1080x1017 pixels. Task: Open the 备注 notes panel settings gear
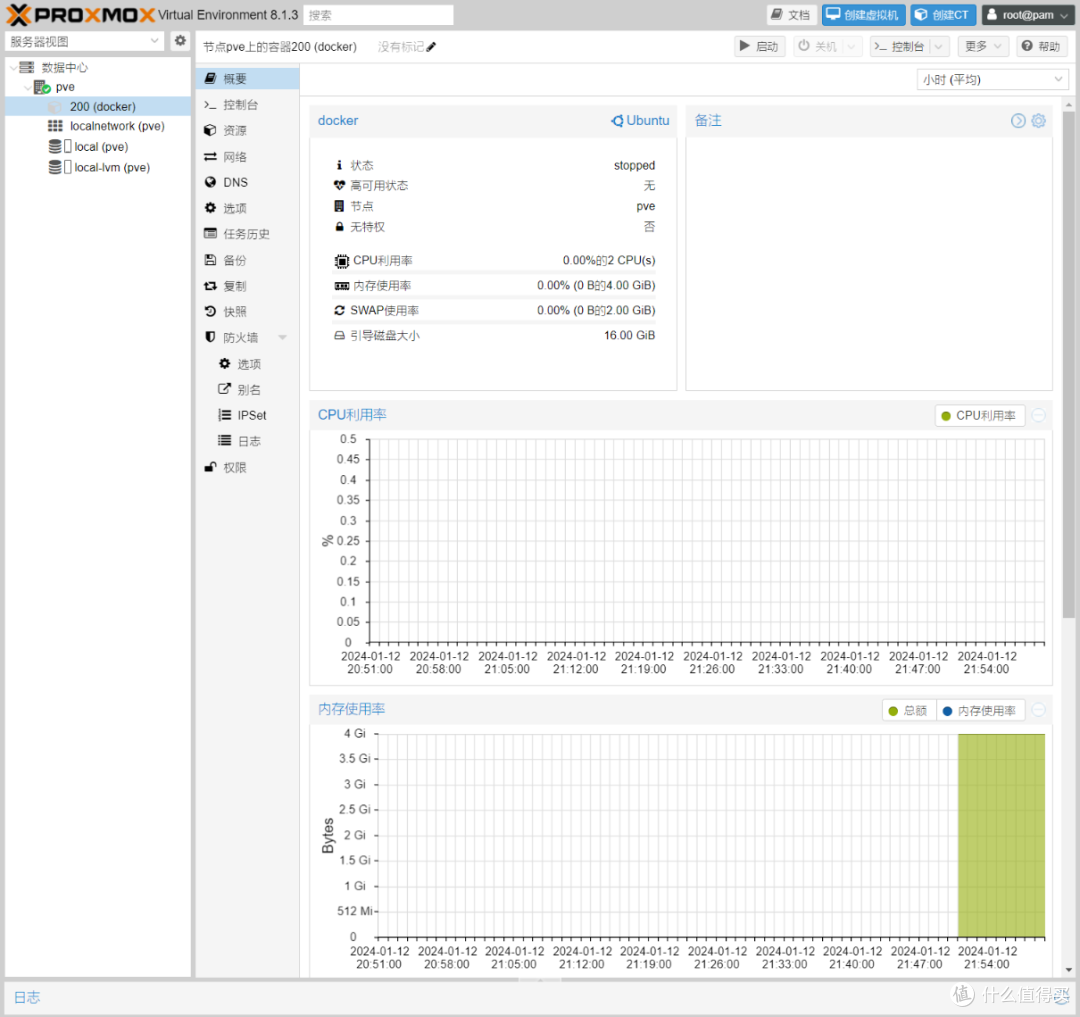pos(1038,120)
